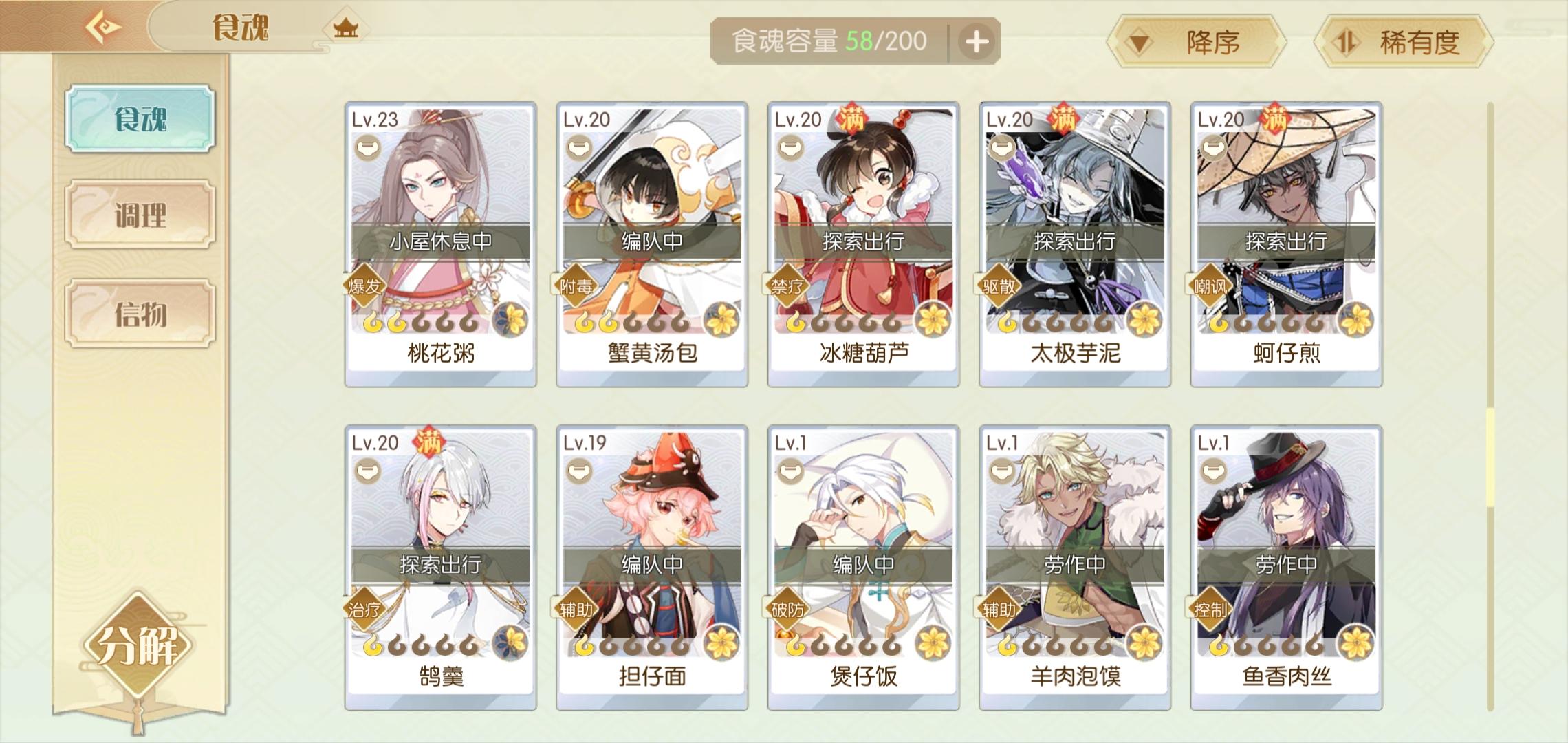Select the 羊肉泡馍 character card

1075,568
